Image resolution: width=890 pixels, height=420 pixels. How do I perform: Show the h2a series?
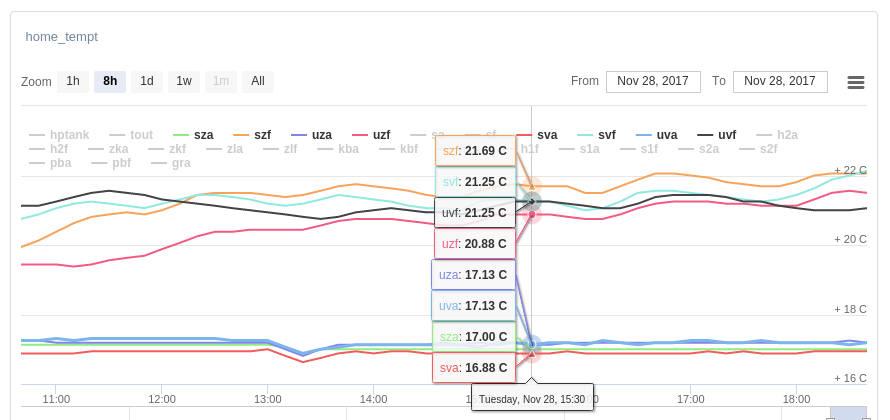(x=777, y=135)
